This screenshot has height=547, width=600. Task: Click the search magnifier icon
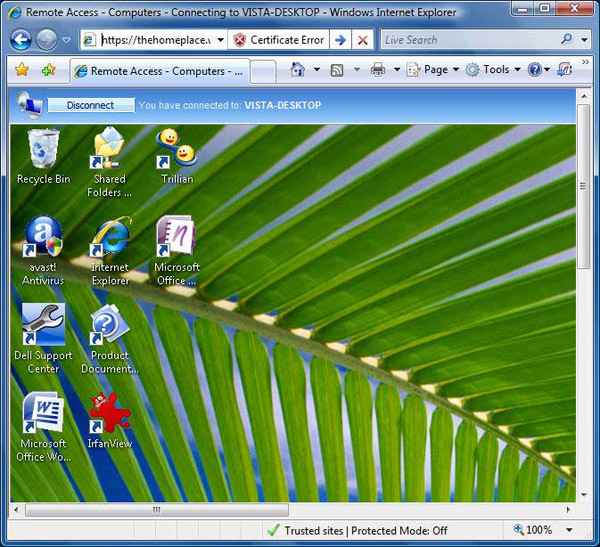click(566, 39)
